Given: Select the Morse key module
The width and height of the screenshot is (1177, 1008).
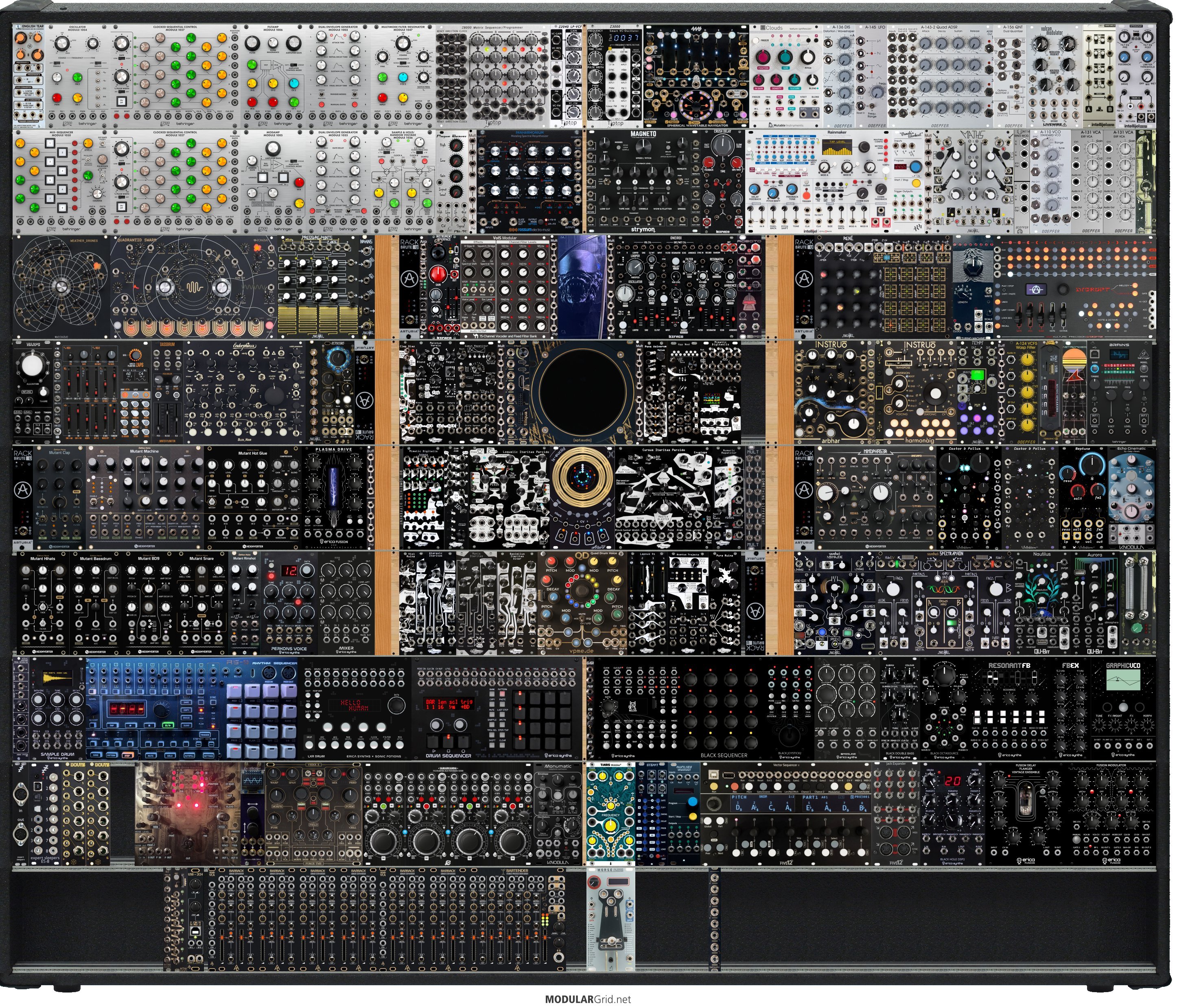Looking at the screenshot, I should tap(611, 920).
